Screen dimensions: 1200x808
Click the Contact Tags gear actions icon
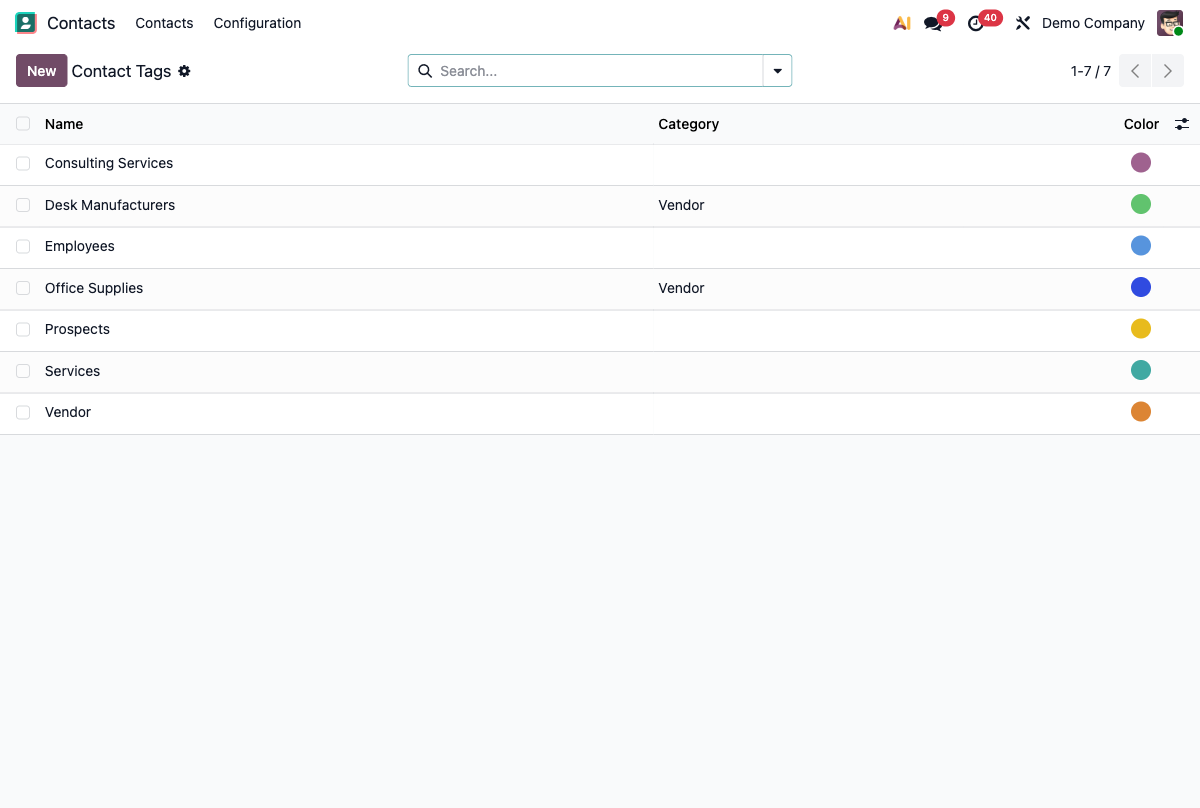[184, 71]
